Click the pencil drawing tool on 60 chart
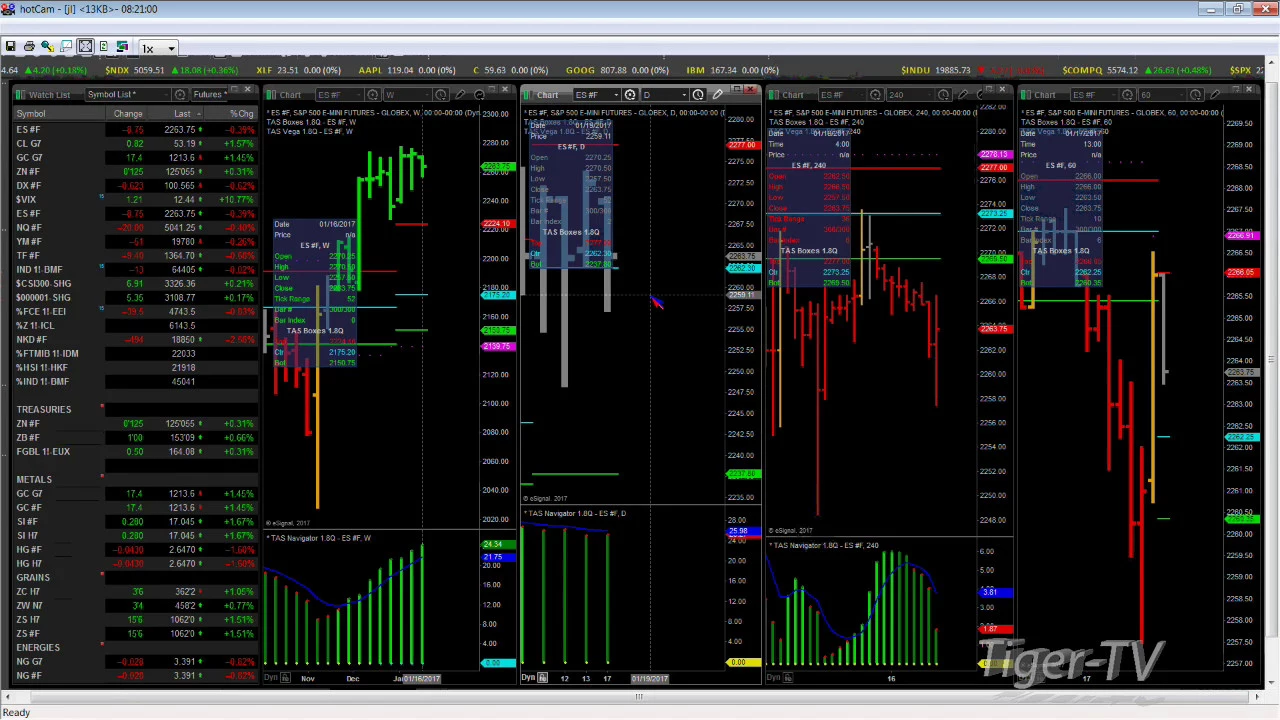The width and height of the screenshot is (1280, 720). [x=1216, y=95]
